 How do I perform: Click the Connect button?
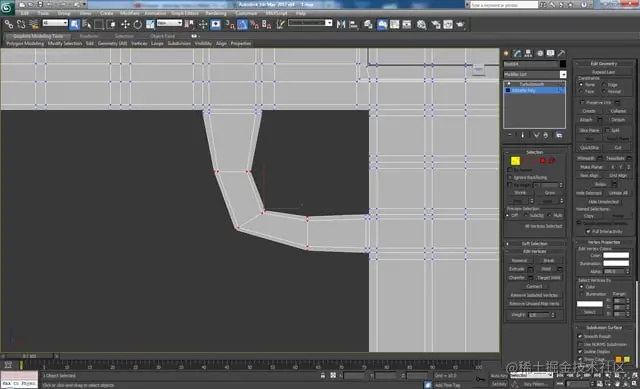(x=534, y=286)
